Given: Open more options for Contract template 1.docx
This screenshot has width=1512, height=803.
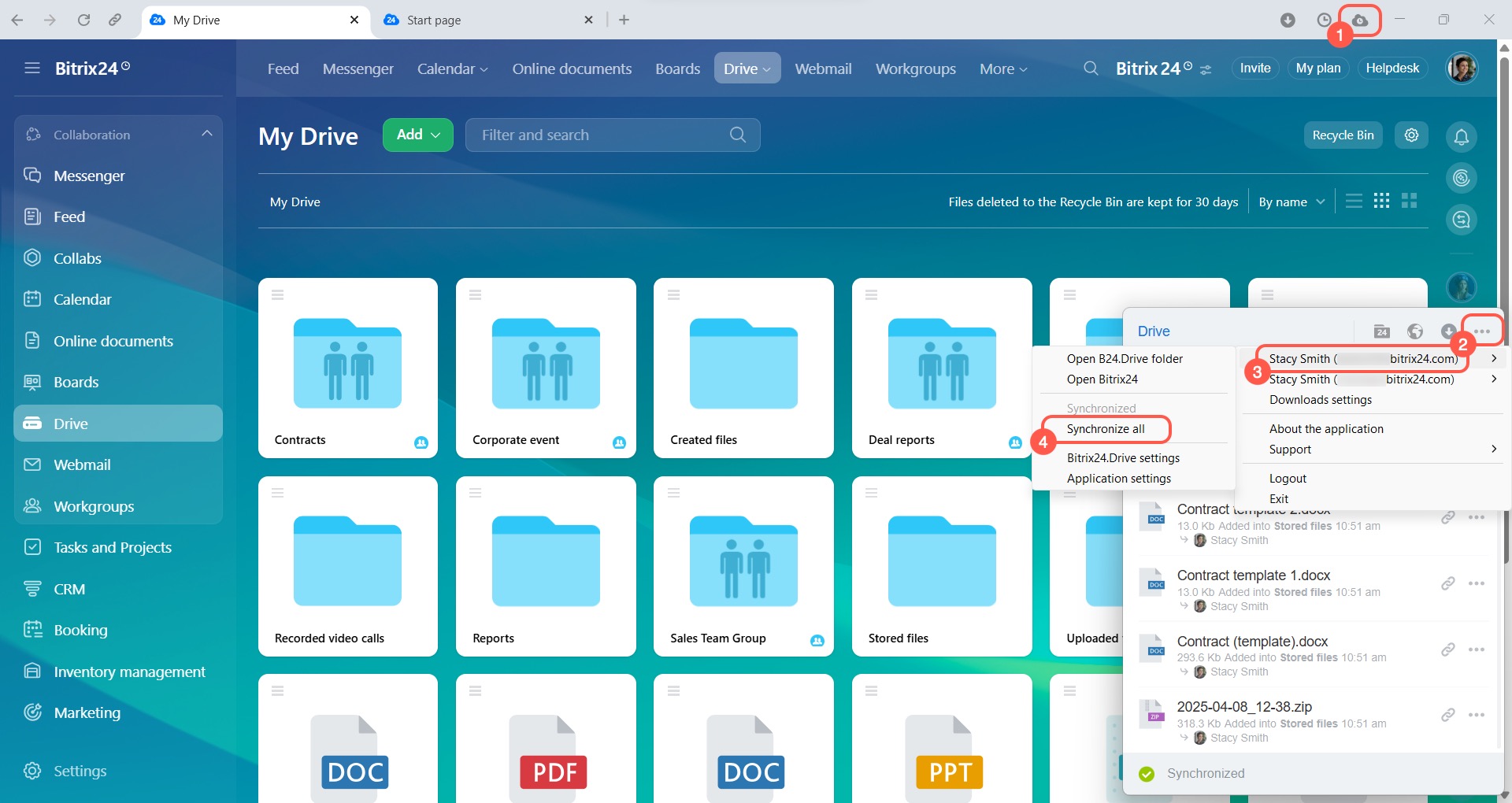Looking at the screenshot, I should 1477,583.
